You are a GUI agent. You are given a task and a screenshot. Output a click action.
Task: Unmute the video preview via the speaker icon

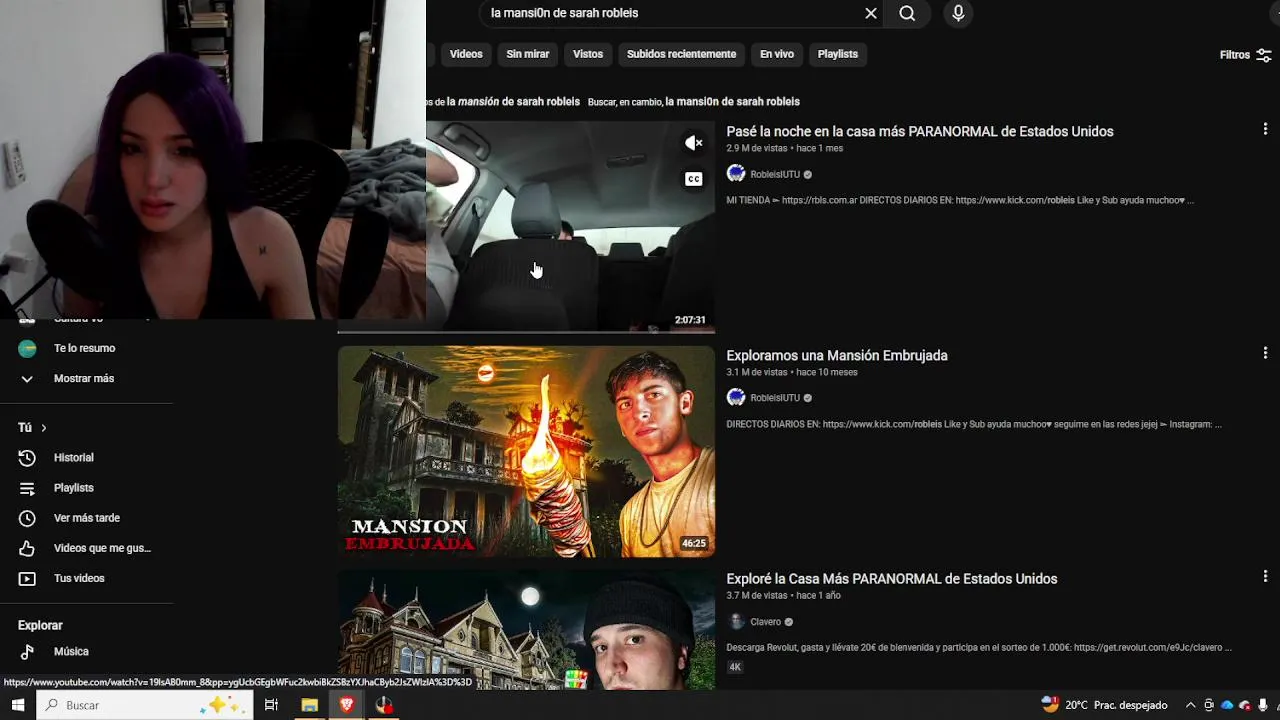(694, 143)
